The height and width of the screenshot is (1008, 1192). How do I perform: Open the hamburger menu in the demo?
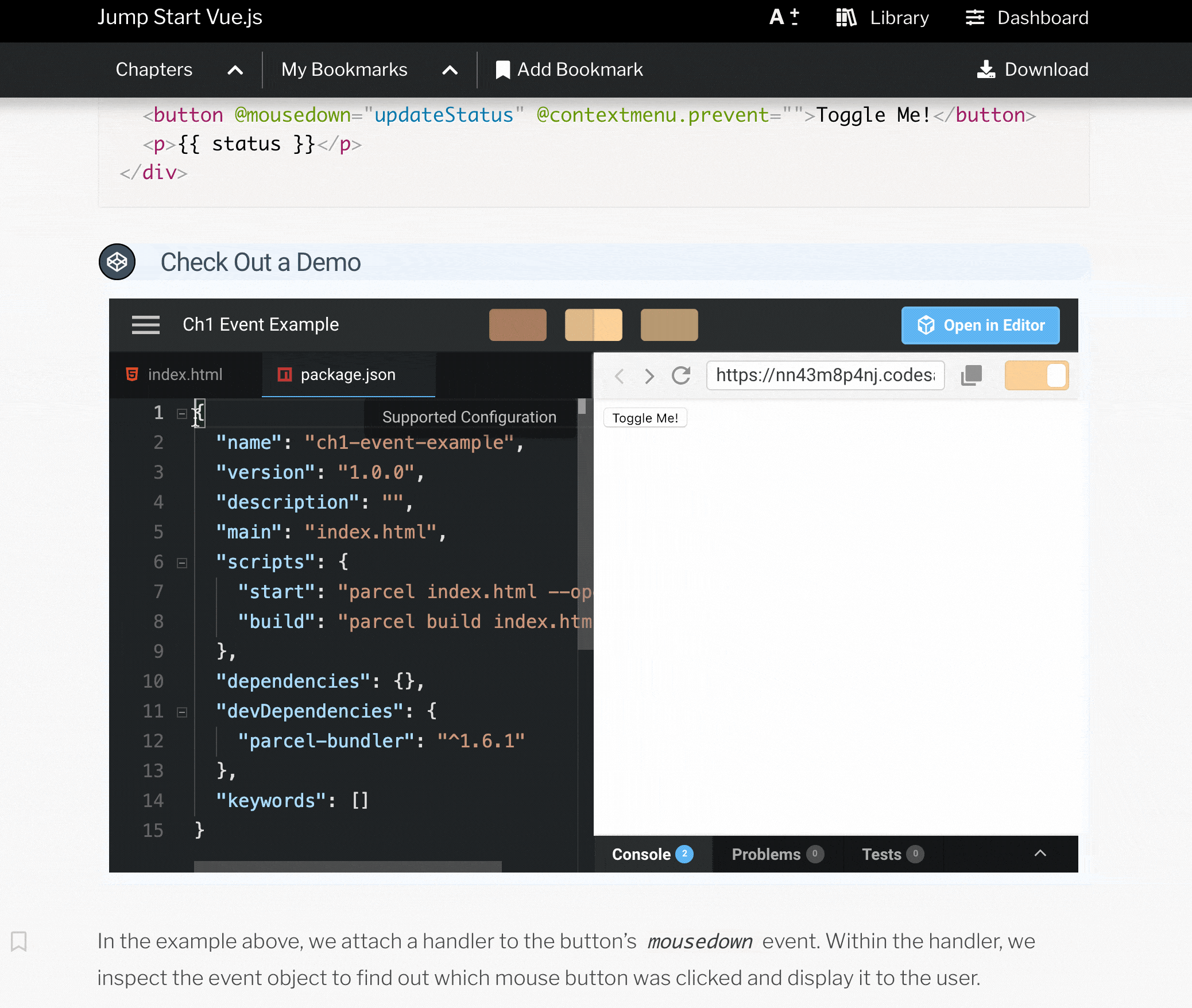tap(145, 324)
